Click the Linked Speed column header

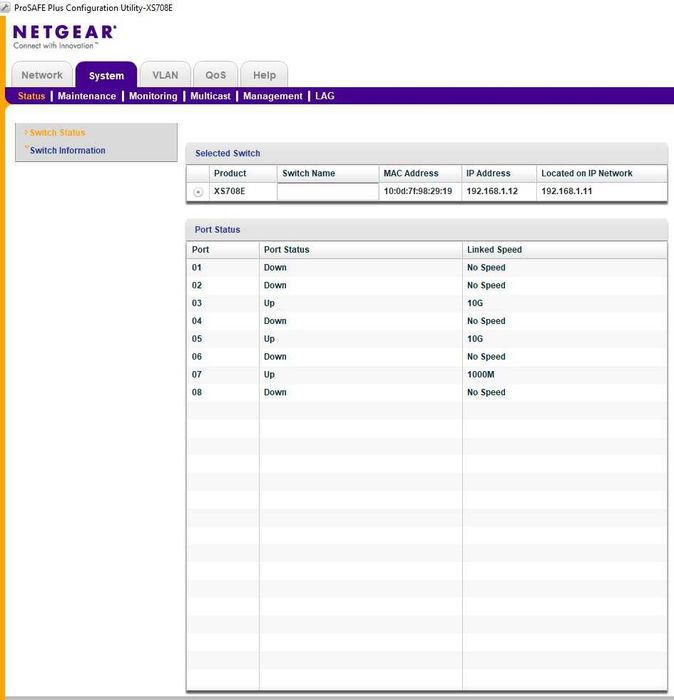[x=565, y=250]
